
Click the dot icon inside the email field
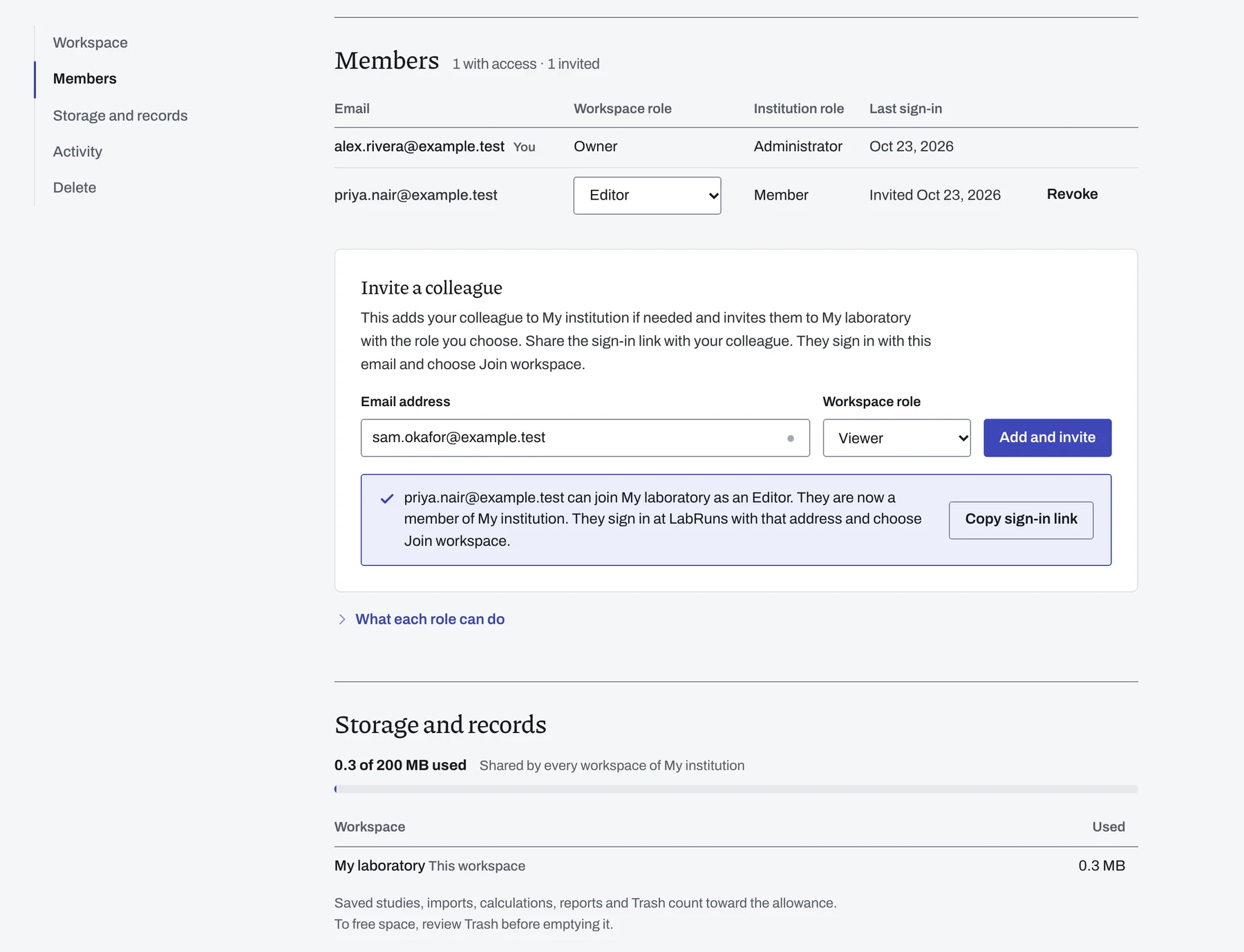(791, 438)
